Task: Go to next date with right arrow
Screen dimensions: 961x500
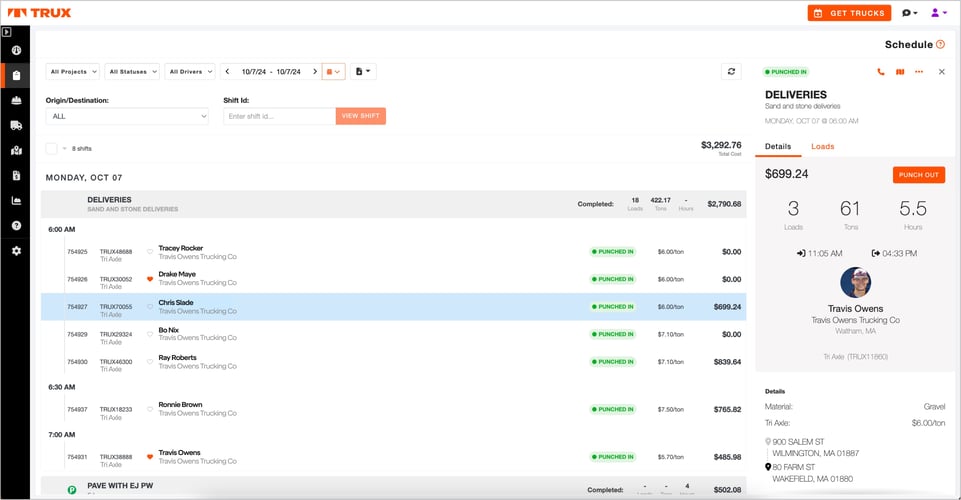Action: click(x=315, y=72)
